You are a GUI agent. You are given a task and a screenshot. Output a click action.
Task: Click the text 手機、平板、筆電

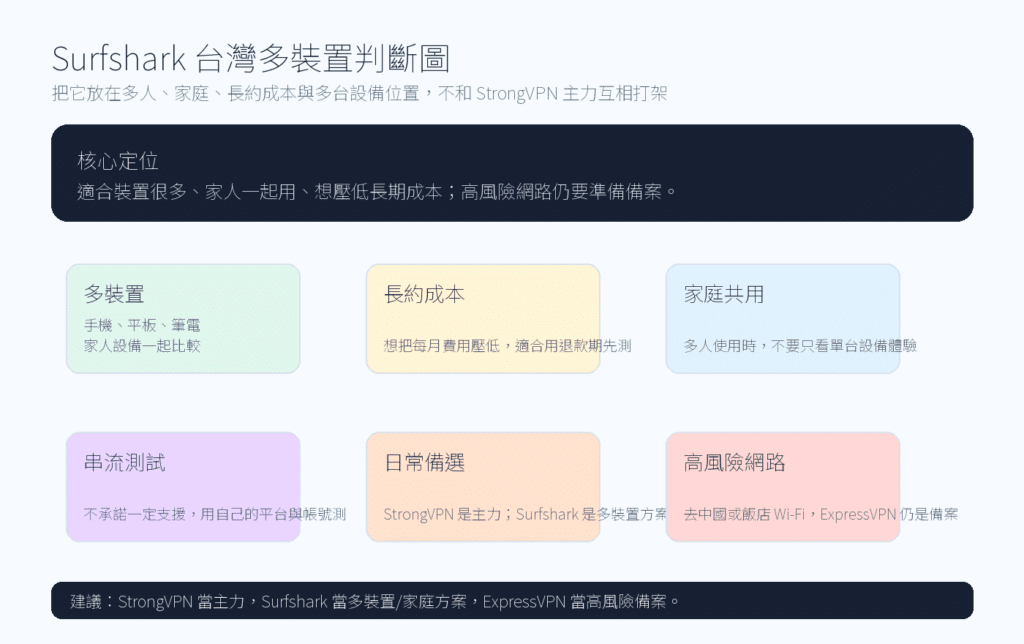click(142, 325)
